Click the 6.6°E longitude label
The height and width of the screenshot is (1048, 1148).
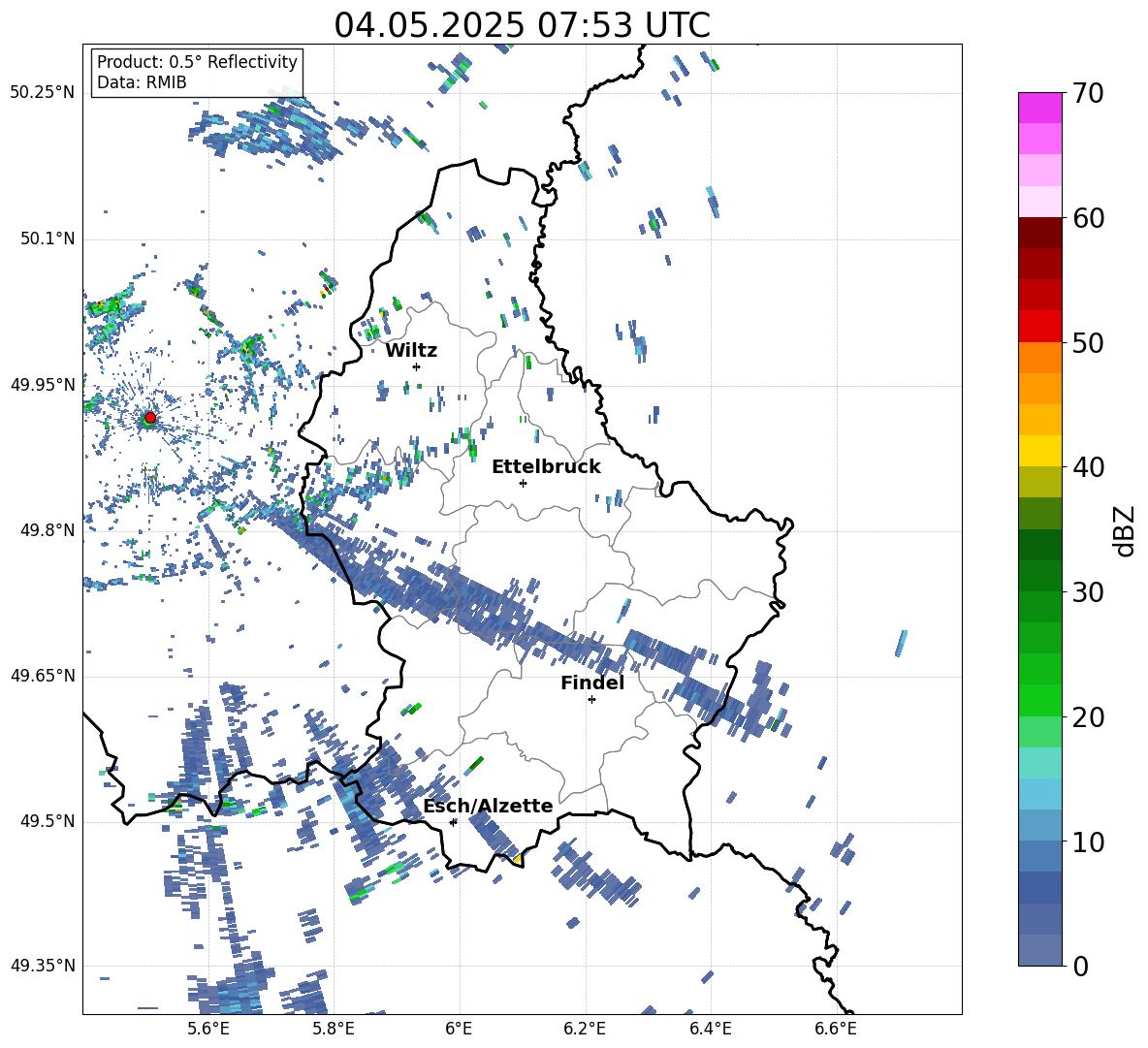click(x=836, y=1029)
